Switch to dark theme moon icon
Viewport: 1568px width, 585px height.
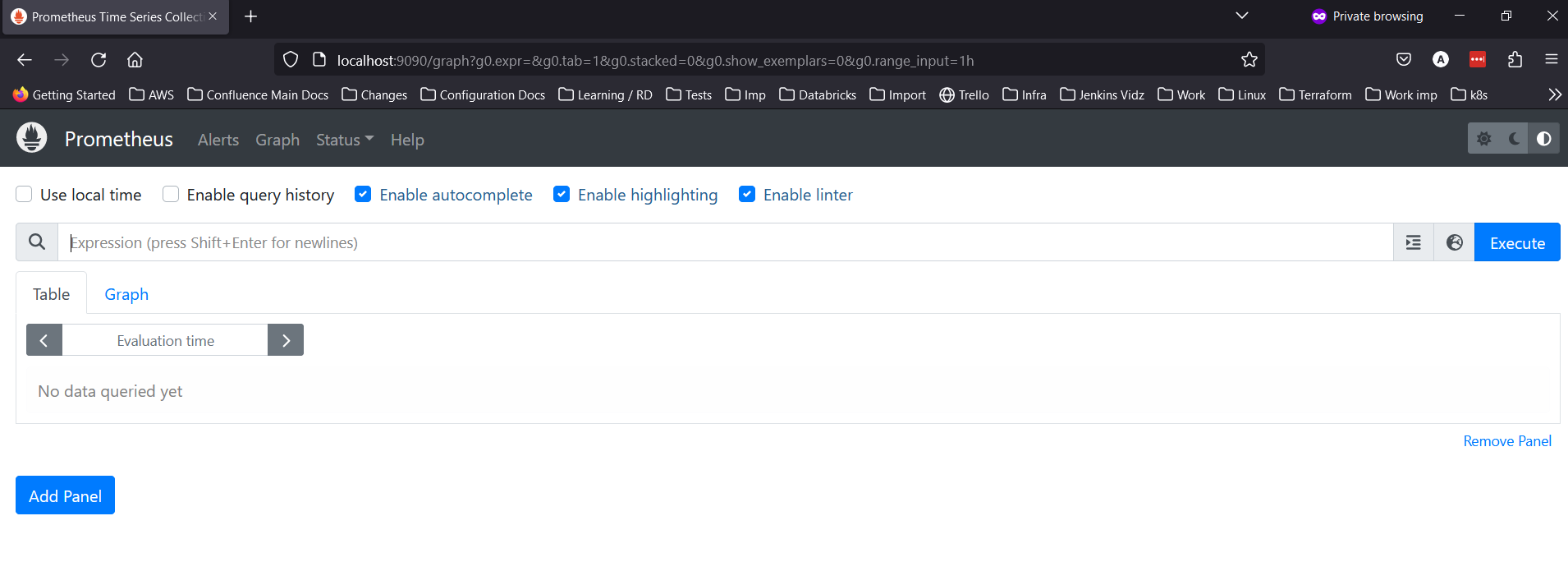[x=1514, y=139]
